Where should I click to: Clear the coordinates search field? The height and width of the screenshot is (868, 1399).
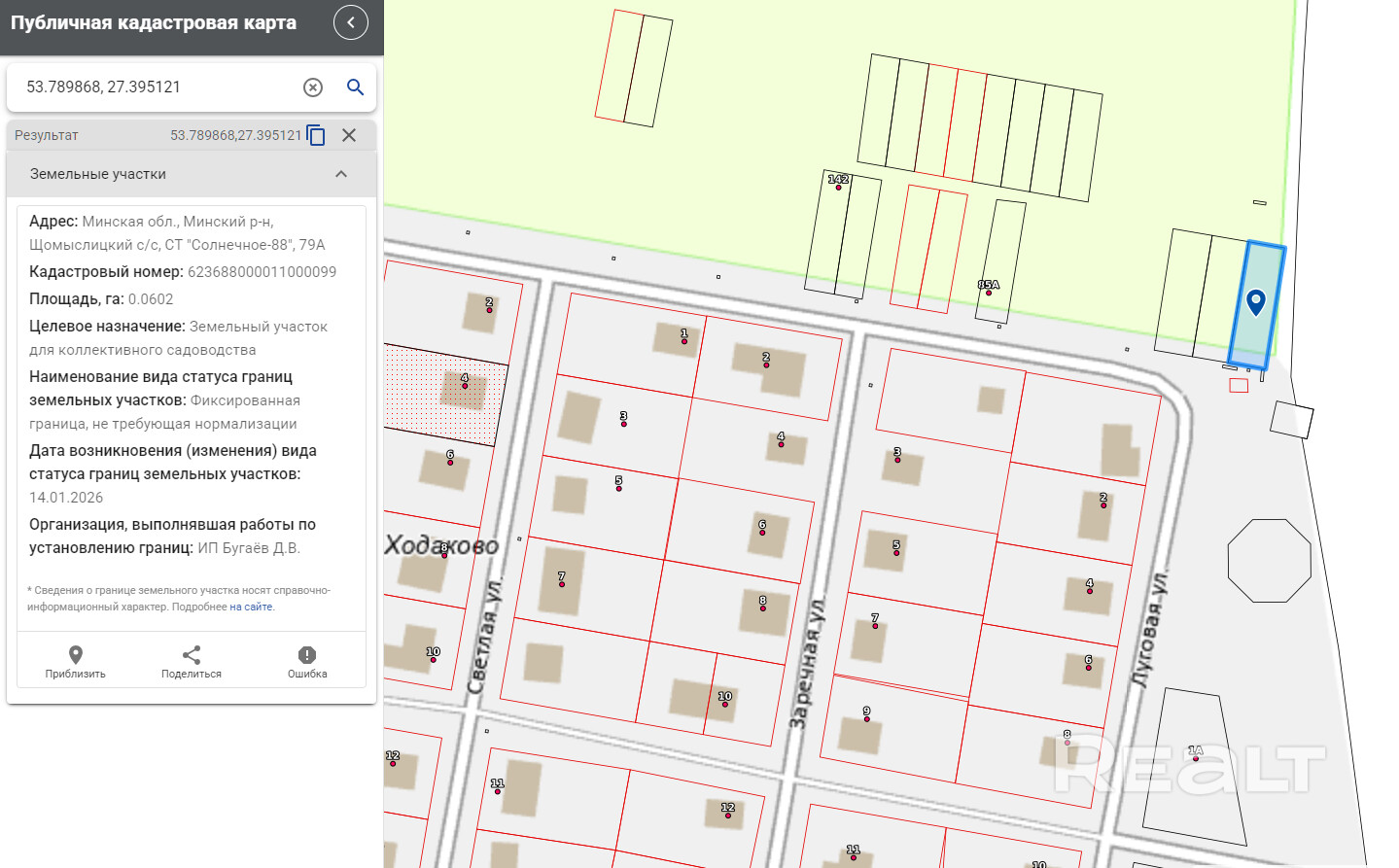313,87
